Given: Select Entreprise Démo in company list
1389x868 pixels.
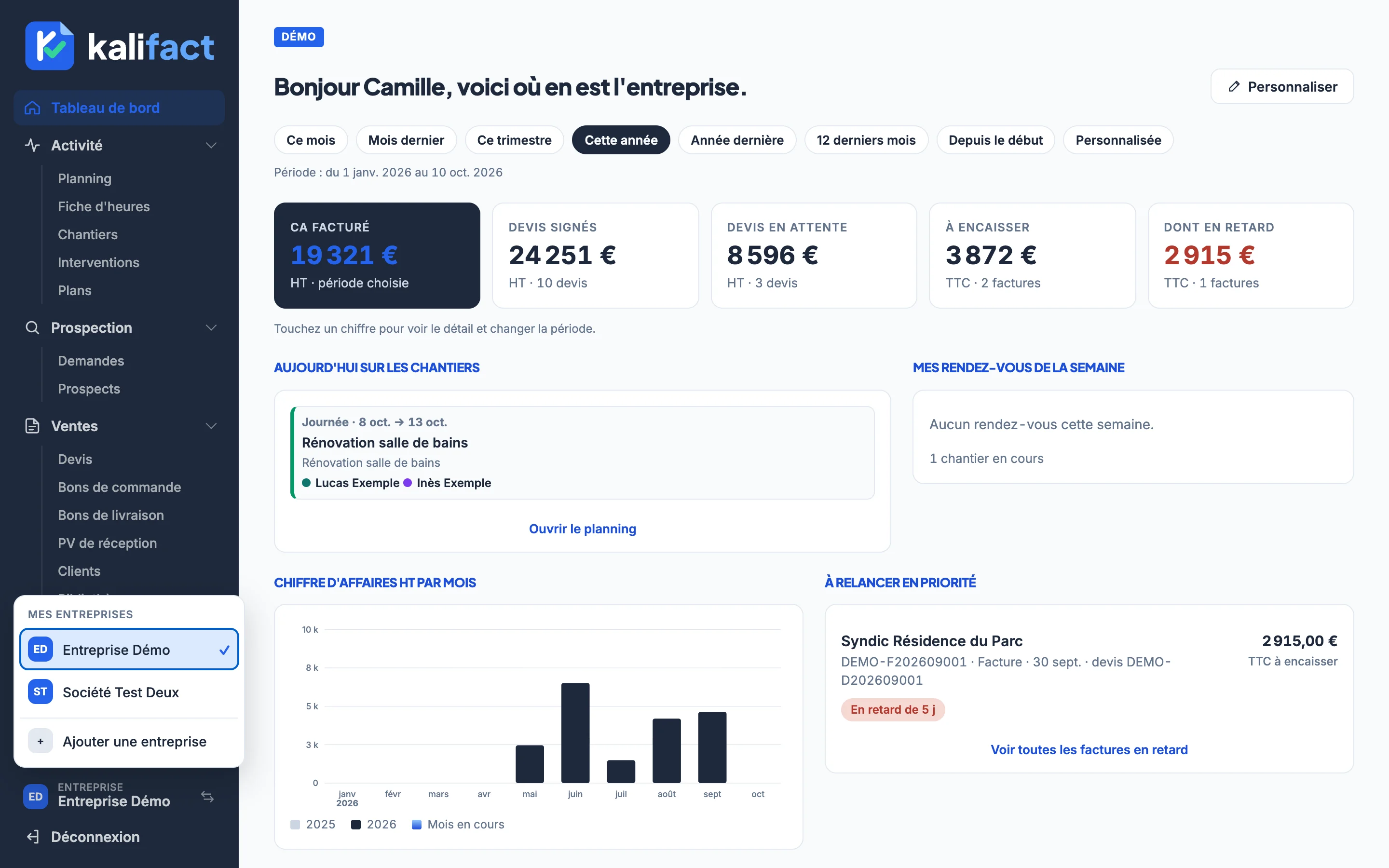Looking at the screenshot, I should [x=129, y=649].
